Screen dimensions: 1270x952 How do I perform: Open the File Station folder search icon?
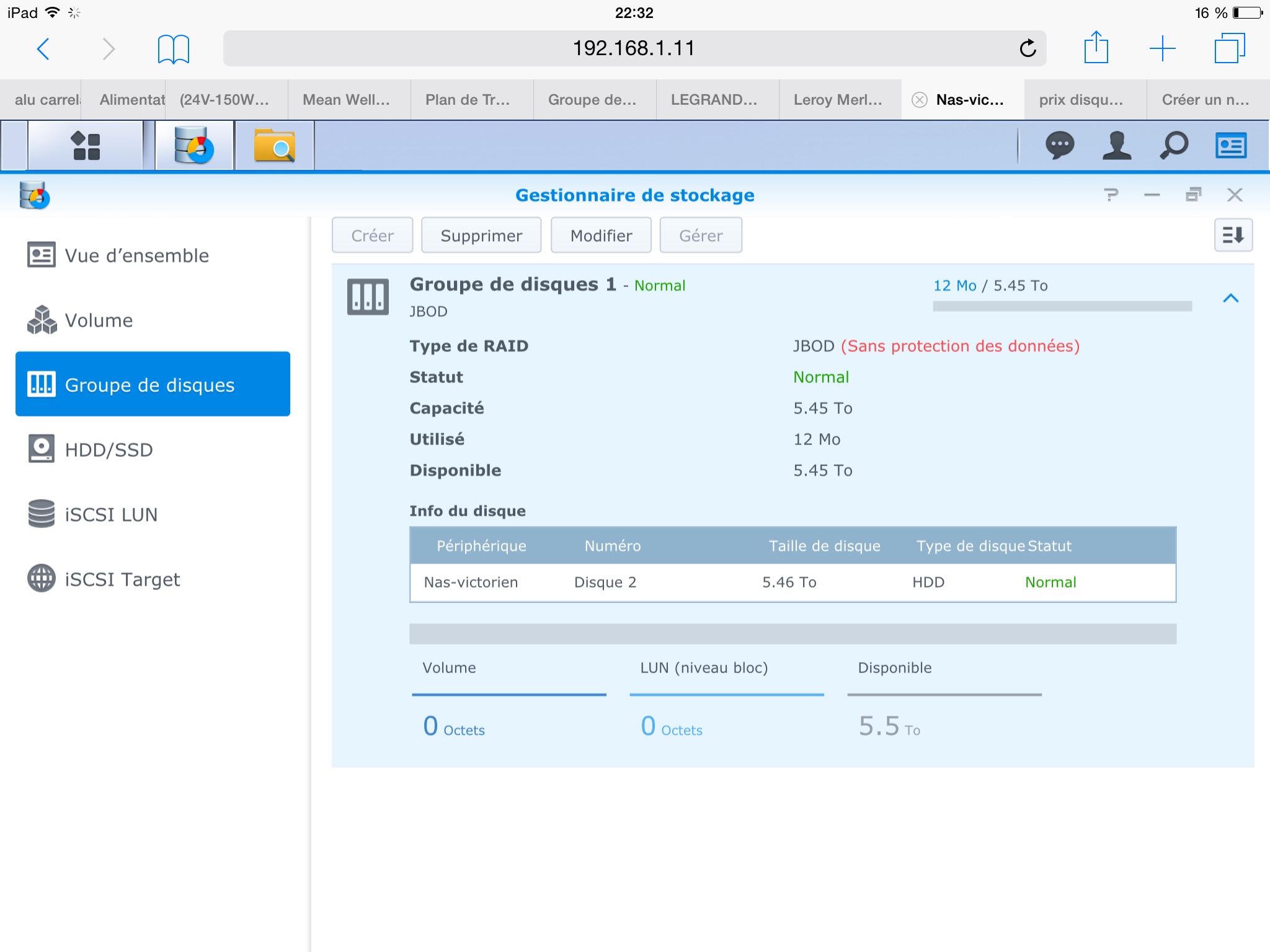point(274,146)
